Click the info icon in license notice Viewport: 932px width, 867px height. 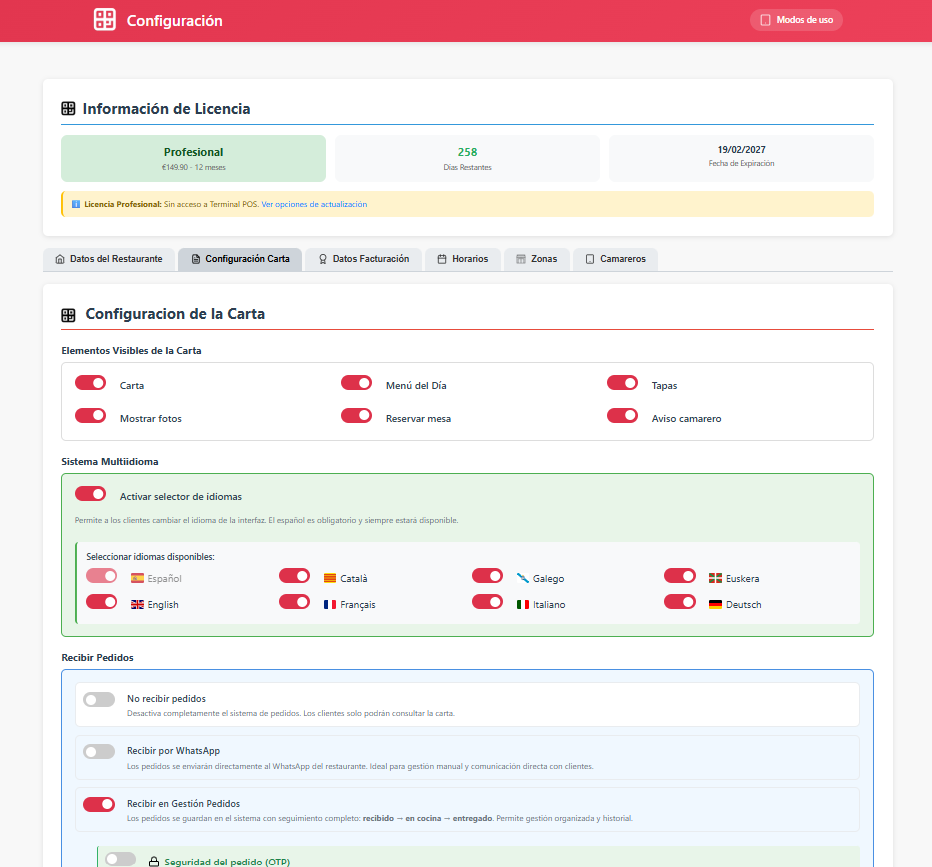pyautogui.click(x=75, y=204)
